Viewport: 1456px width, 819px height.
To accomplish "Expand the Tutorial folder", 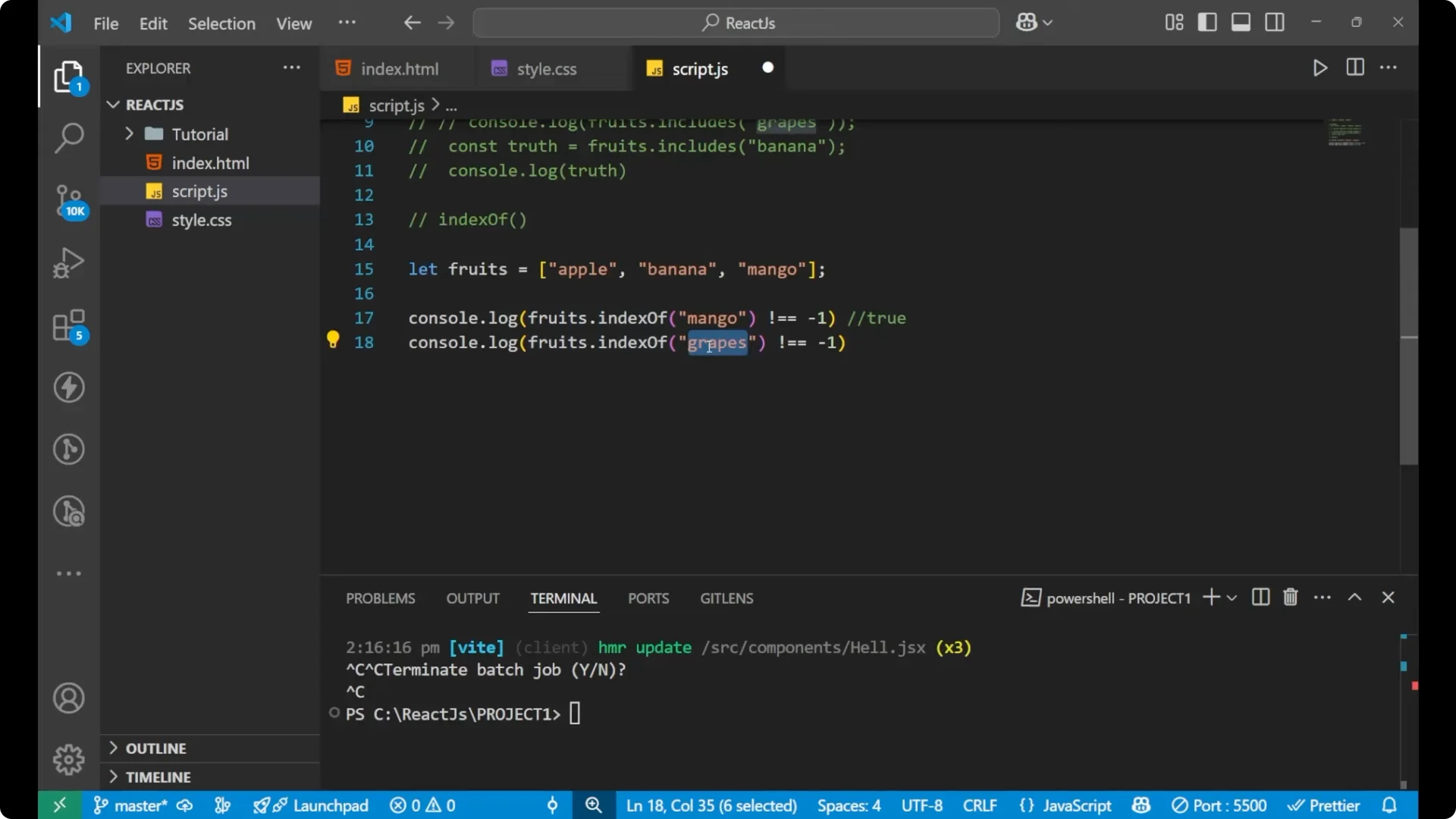I will [x=130, y=133].
